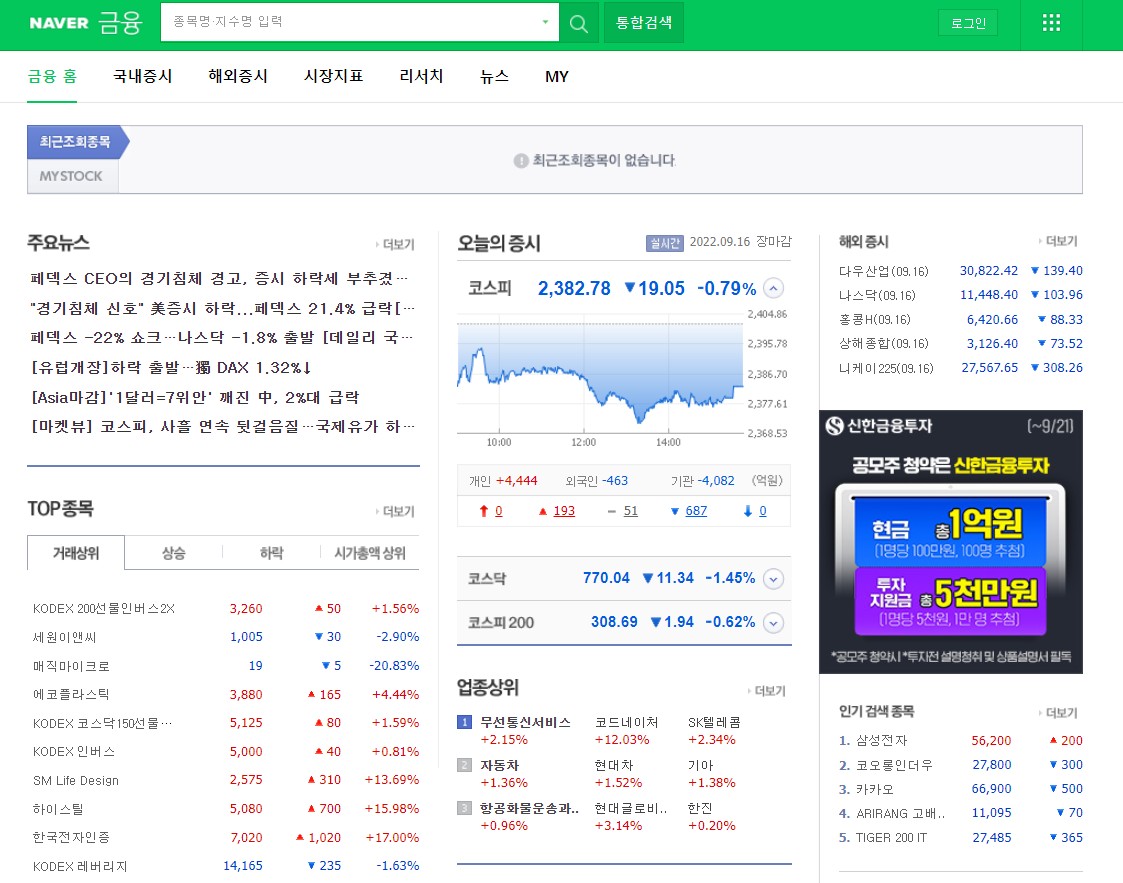The height and width of the screenshot is (883, 1123).
Task: Open the 신한금융투자 ad banner
Action: tap(950, 542)
